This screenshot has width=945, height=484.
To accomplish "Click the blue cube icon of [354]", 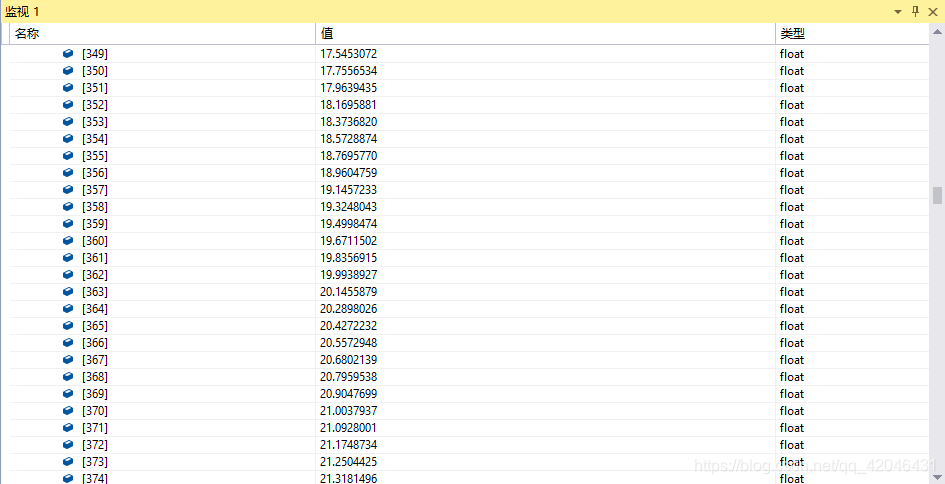I will (x=68, y=139).
